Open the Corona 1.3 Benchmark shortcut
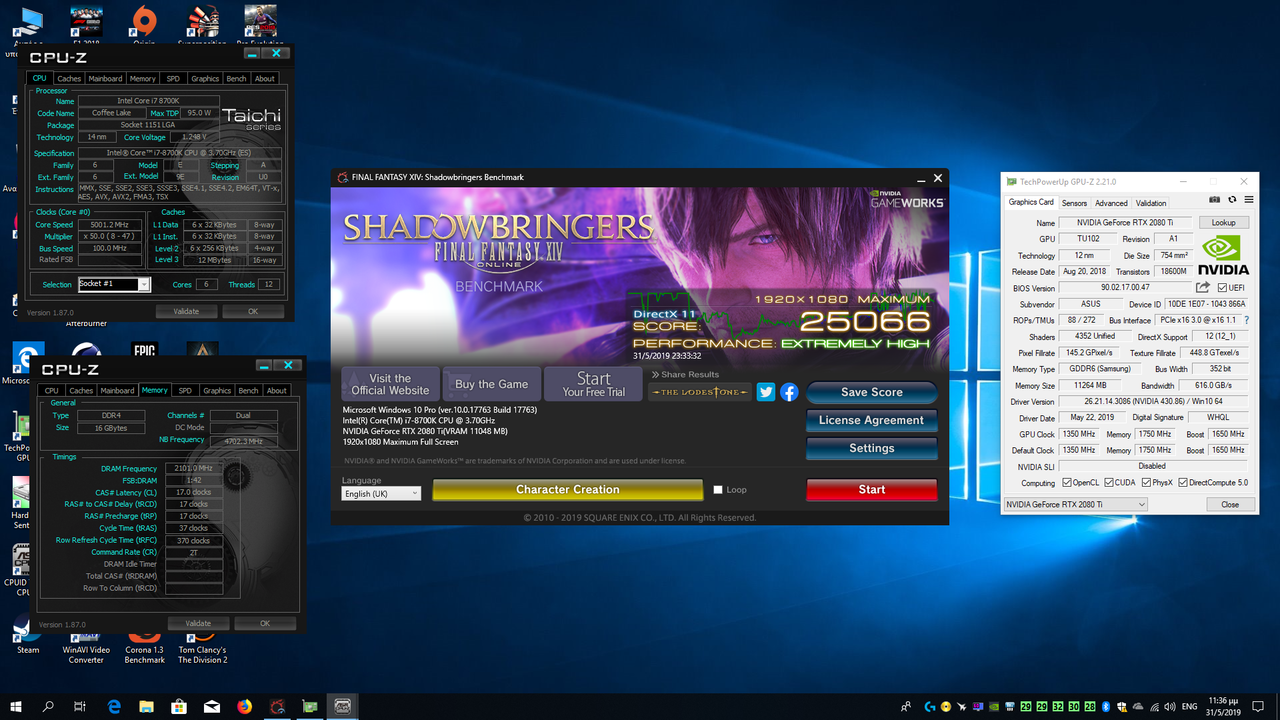The height and width of the screenshot is (720, 1280). (144, 645)
